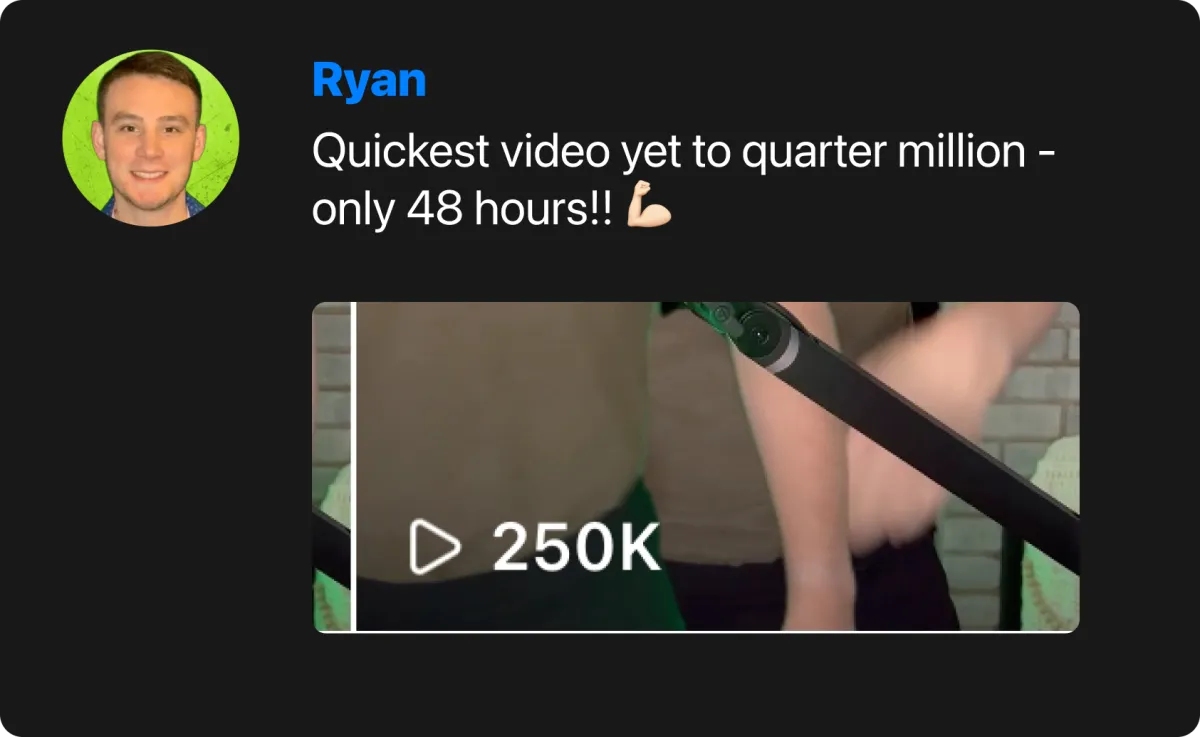Click the 250K view count
Screen dimensions: 1200x737
576,548
